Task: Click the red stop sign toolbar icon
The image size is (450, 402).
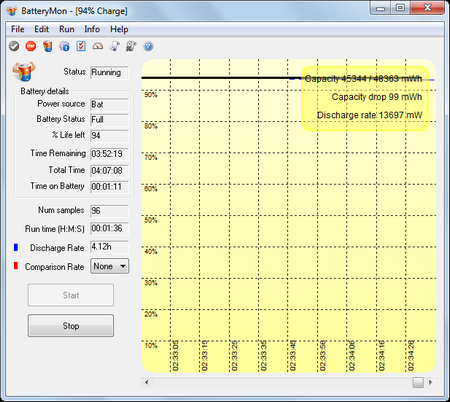Action: [x=31, y=46]
